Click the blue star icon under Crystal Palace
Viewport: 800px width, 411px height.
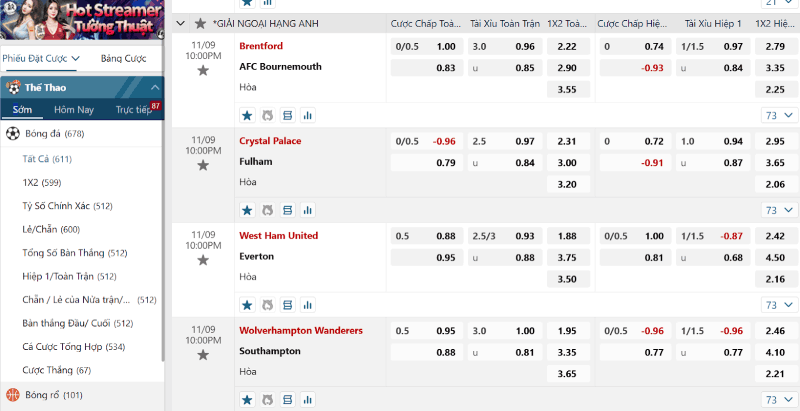[247, 210]
